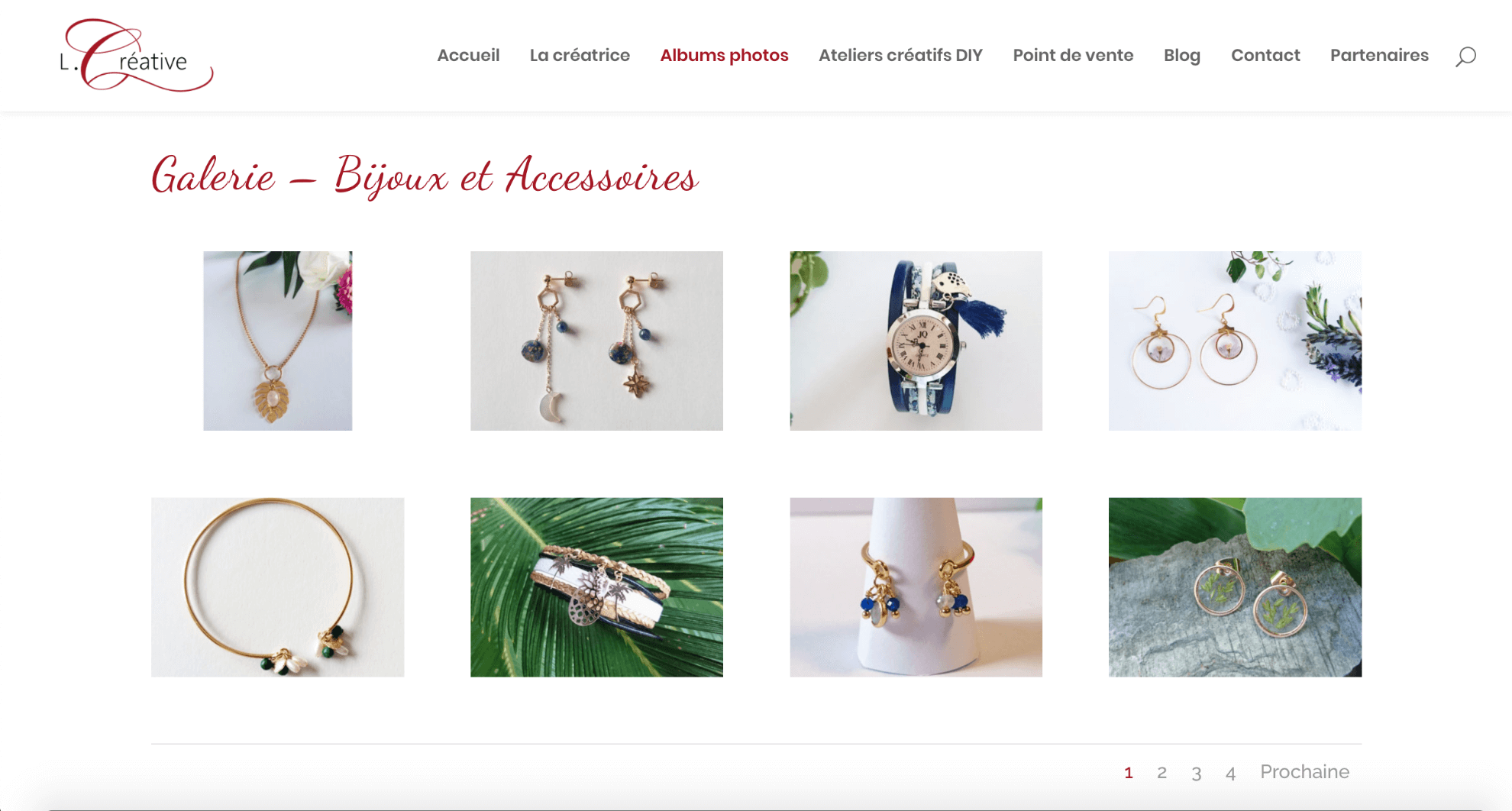
Task: View gold bangle with green beads
Action: [x=278, y=587]
